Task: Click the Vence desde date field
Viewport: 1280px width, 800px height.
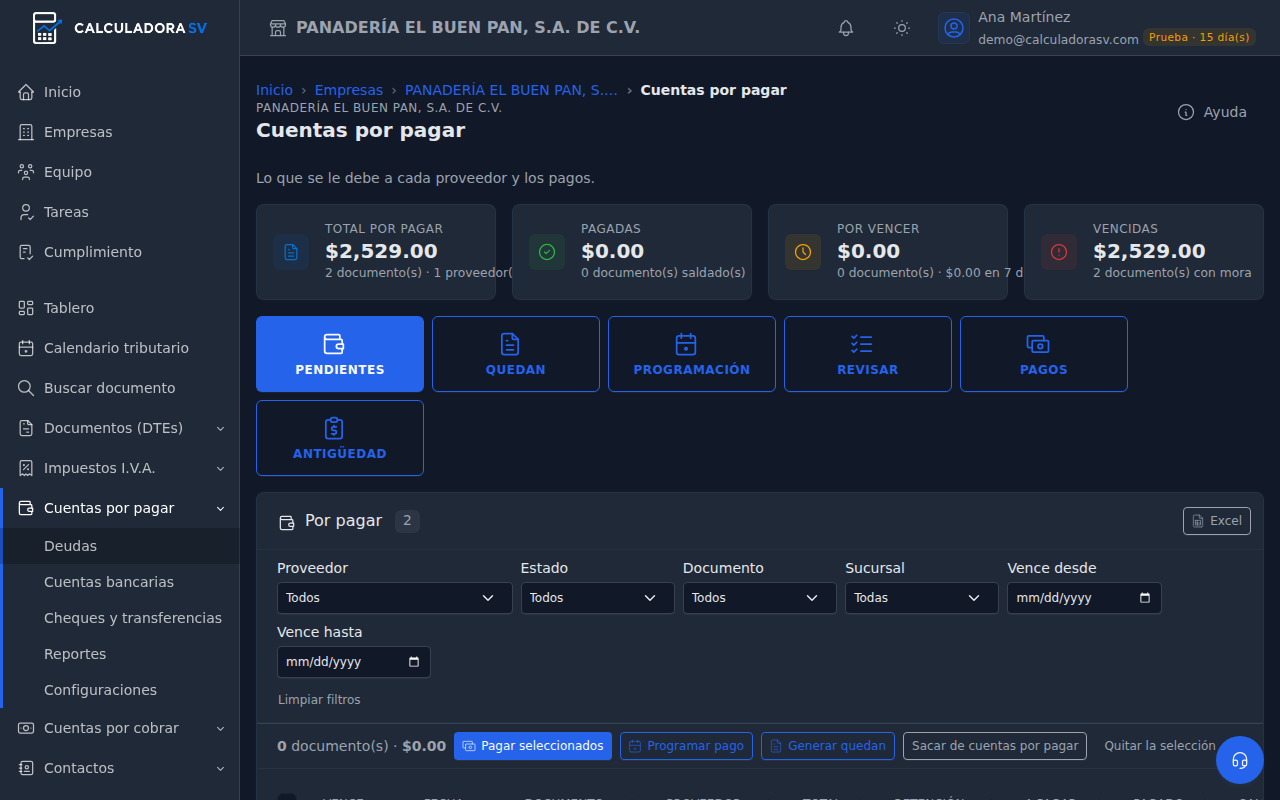Action: point(1084,598)
